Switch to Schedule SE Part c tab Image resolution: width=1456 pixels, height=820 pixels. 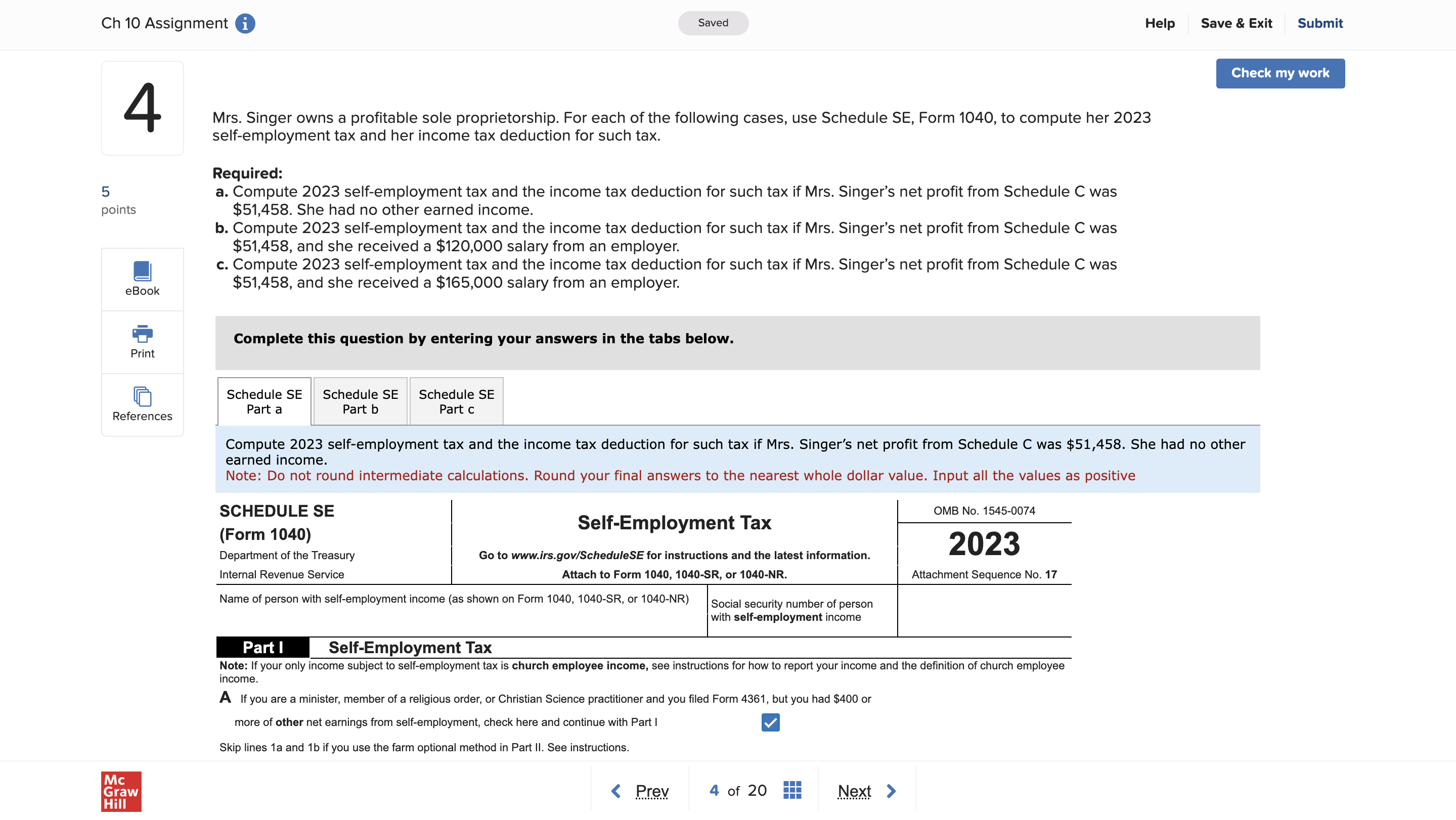coord(456,401)
